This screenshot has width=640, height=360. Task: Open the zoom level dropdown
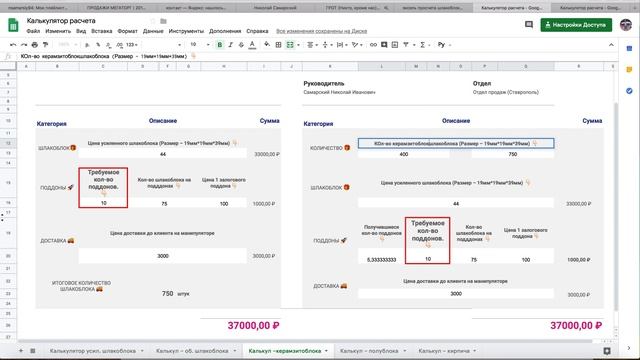[x=67, y=44]
